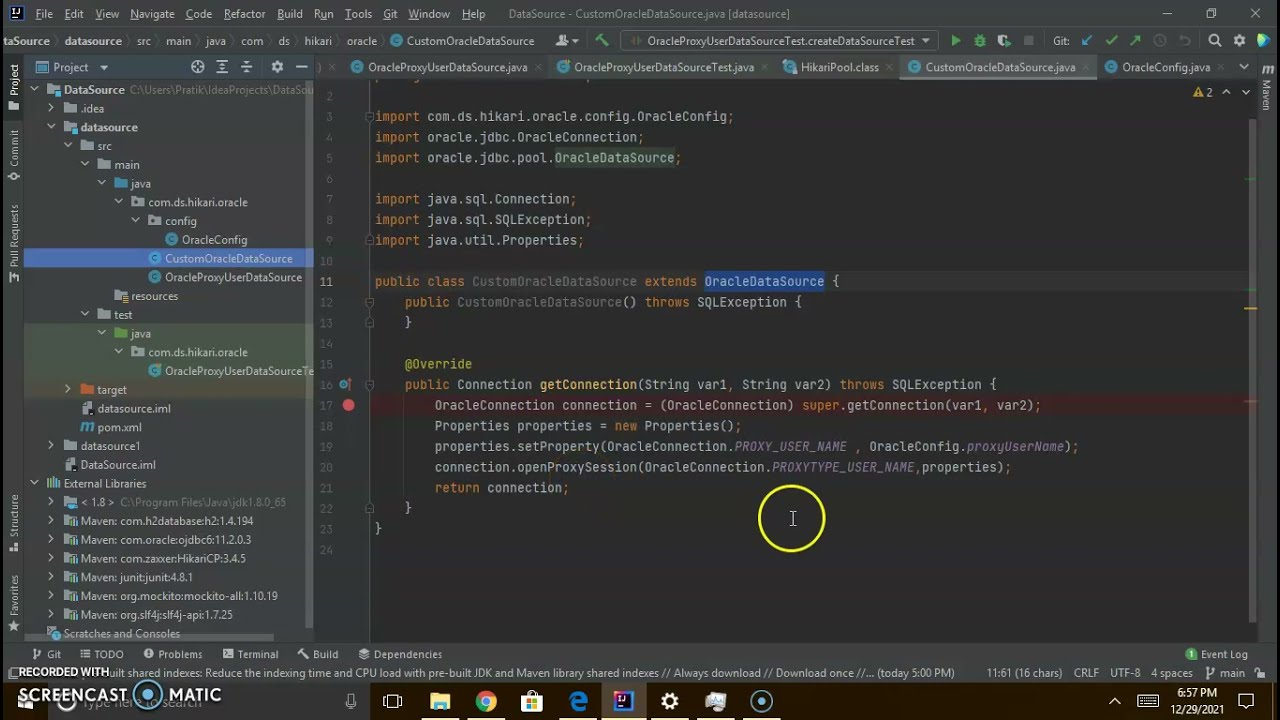The height and width of the screenshot is (720, 1280).
Task: Click UTF-8 encoding in status bar
Action: point(1125,673)
